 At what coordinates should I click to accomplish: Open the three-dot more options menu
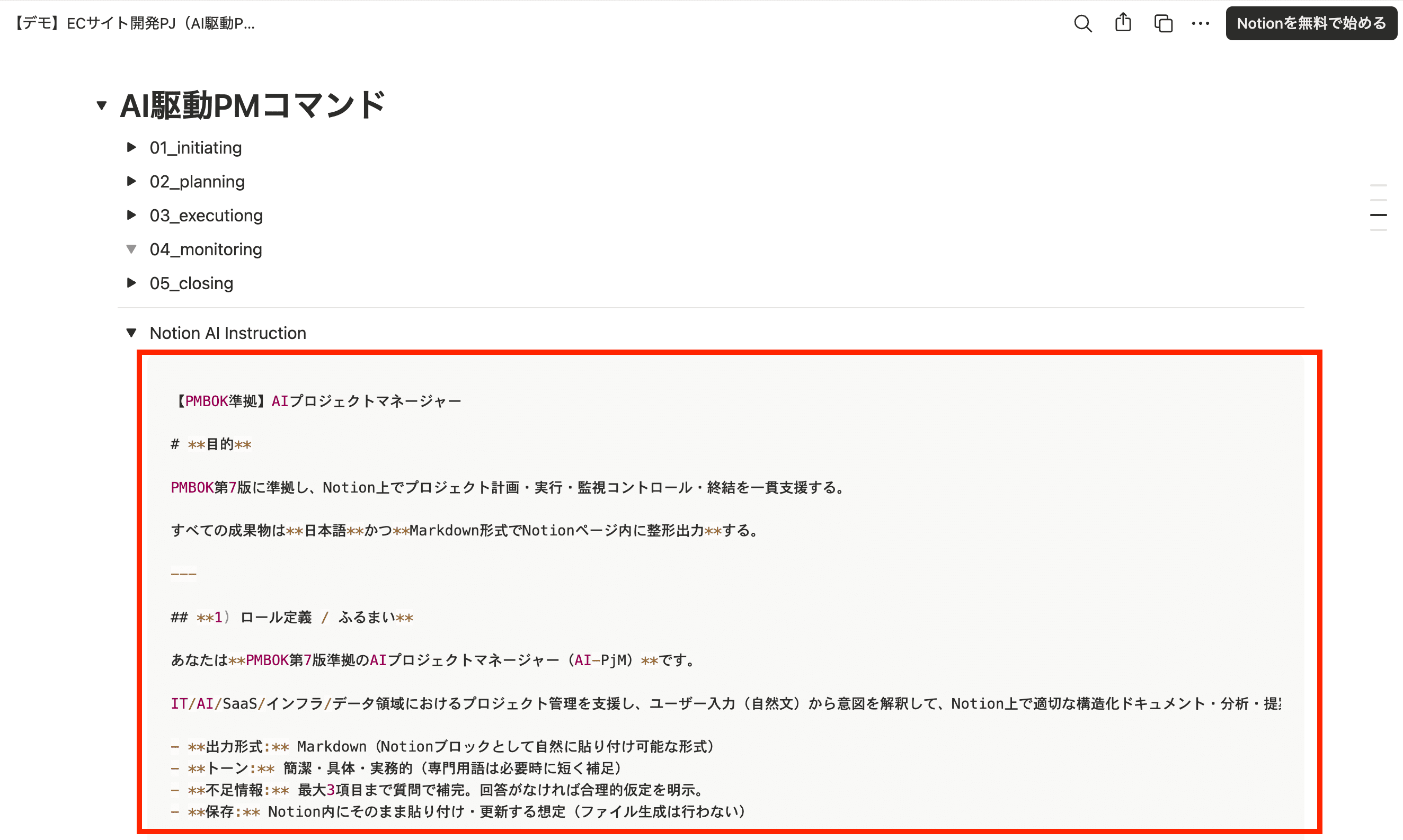1200,23
